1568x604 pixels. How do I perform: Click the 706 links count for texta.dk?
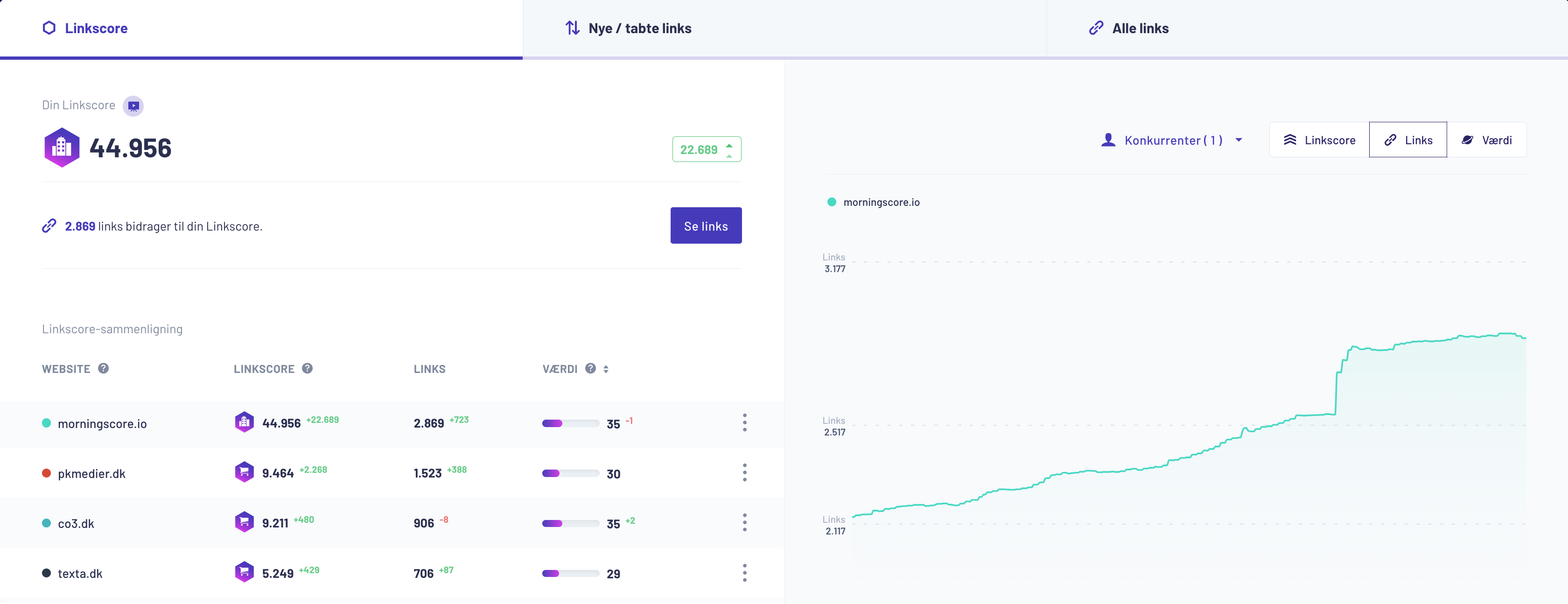[x=424, y=574]
